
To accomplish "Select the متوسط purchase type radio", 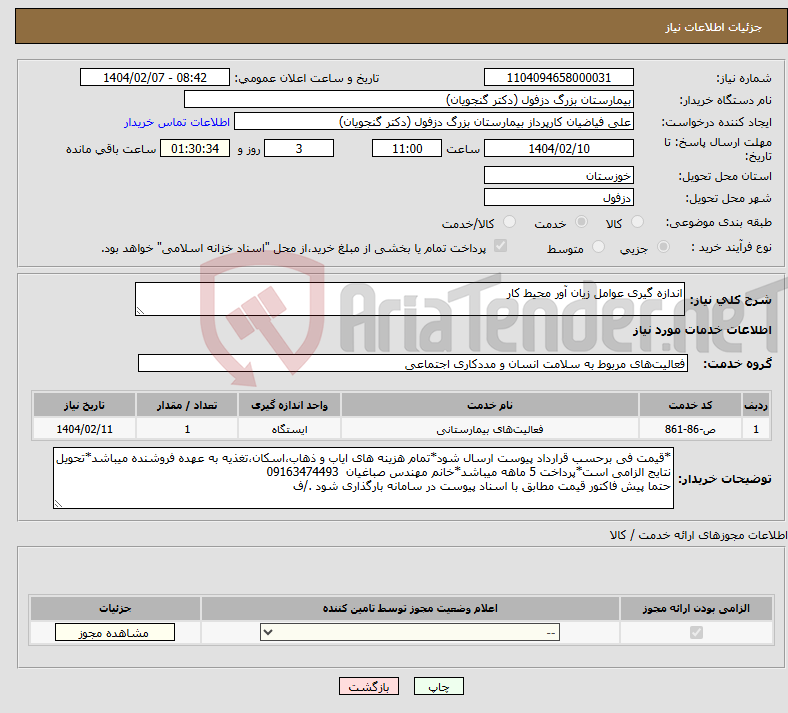I will click(x=598, y=247).
